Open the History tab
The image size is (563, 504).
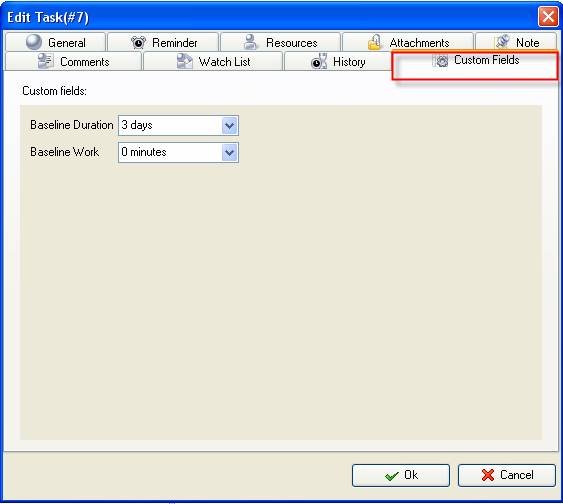[x=338, y=61]
